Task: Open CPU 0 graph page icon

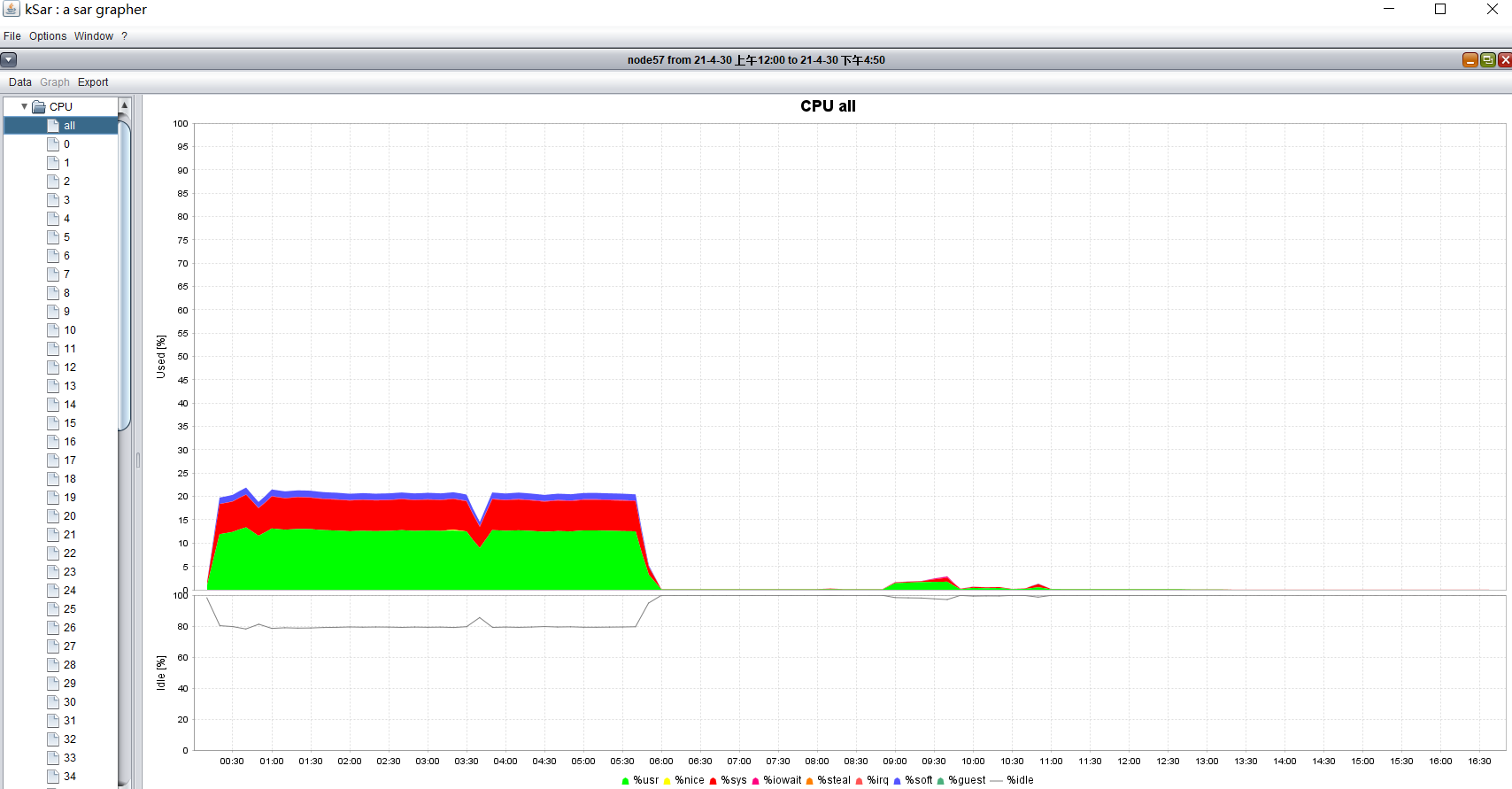Action: pos(53,143)
